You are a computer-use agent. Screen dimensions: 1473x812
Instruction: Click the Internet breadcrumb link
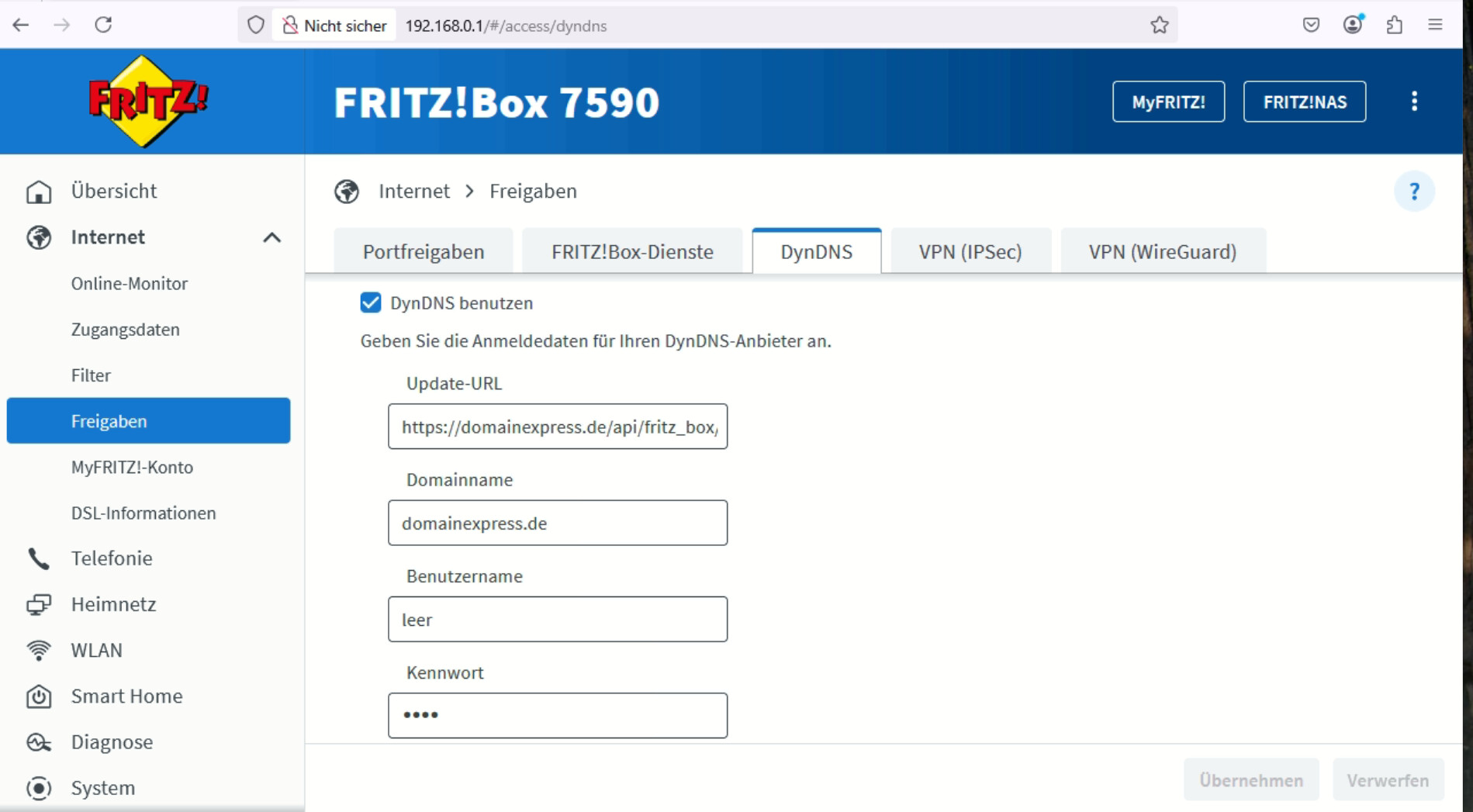coord(414,192)
